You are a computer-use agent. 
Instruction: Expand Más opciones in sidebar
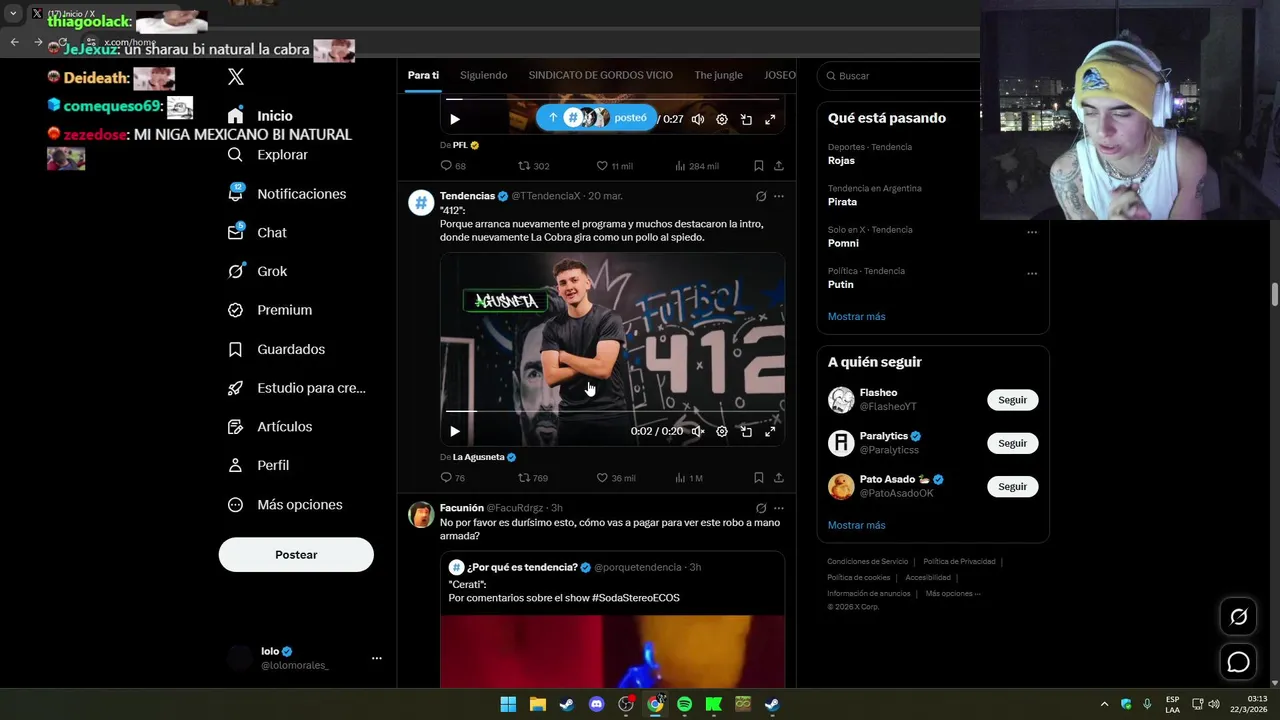285,505
